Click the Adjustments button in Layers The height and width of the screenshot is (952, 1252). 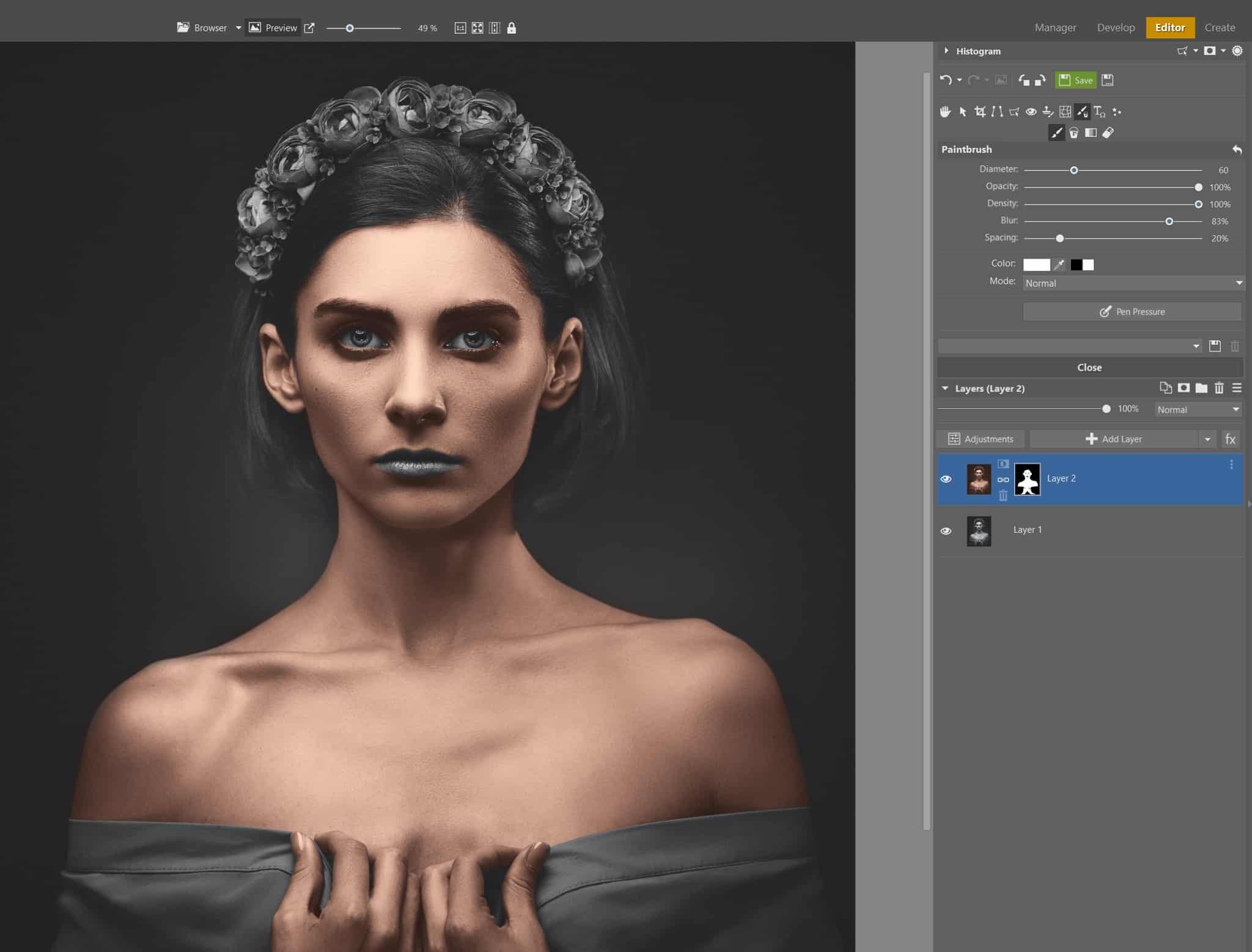point(982,438)
